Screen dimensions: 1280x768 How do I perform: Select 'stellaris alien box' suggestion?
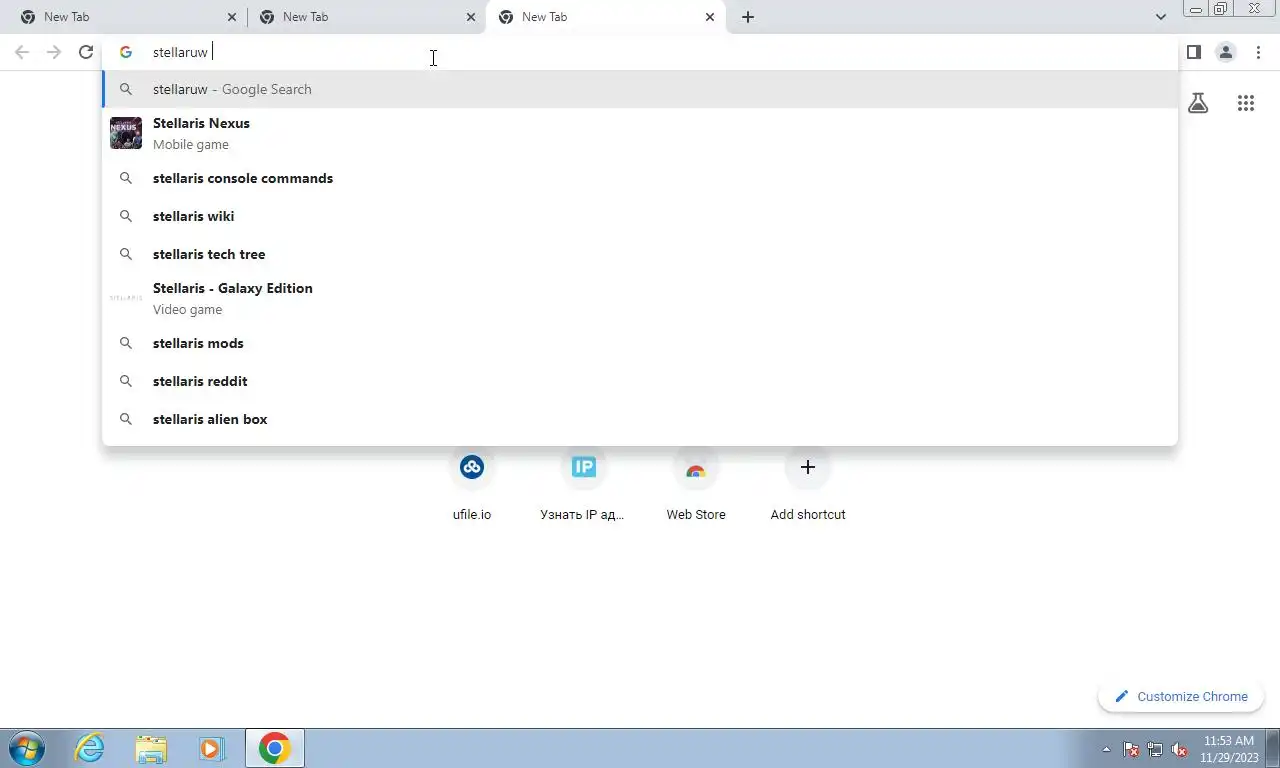(x=640, y=419)
